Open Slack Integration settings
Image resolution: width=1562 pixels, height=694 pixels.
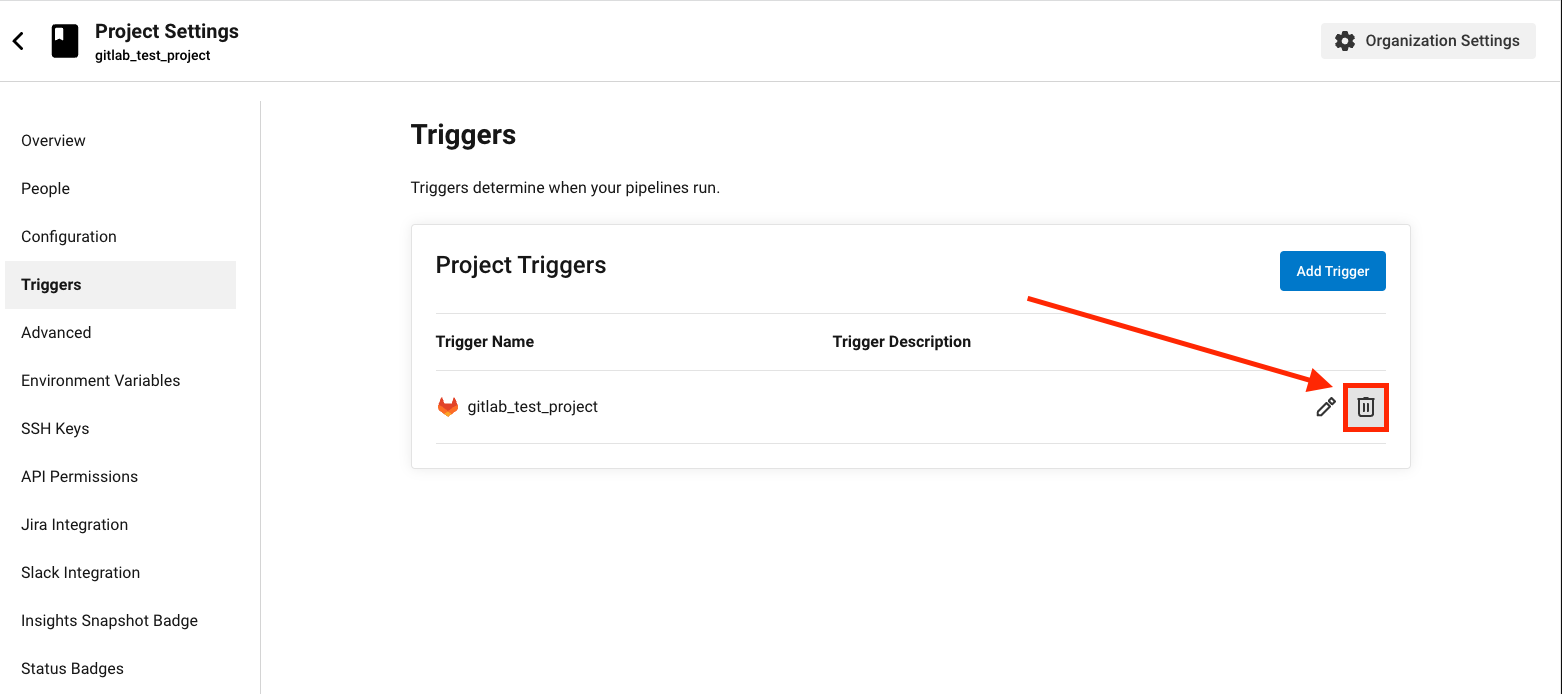81,573
